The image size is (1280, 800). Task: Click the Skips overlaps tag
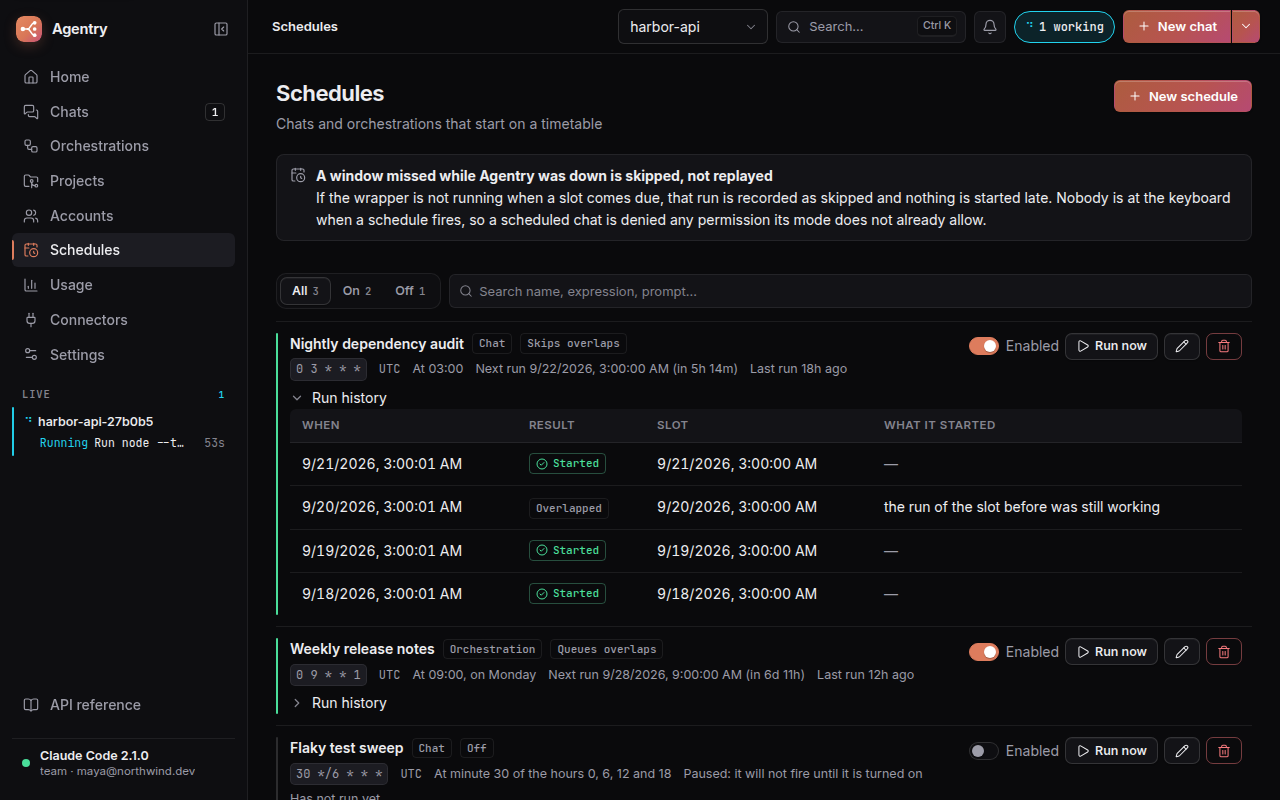pyautogui.click(x=573, y=344)
